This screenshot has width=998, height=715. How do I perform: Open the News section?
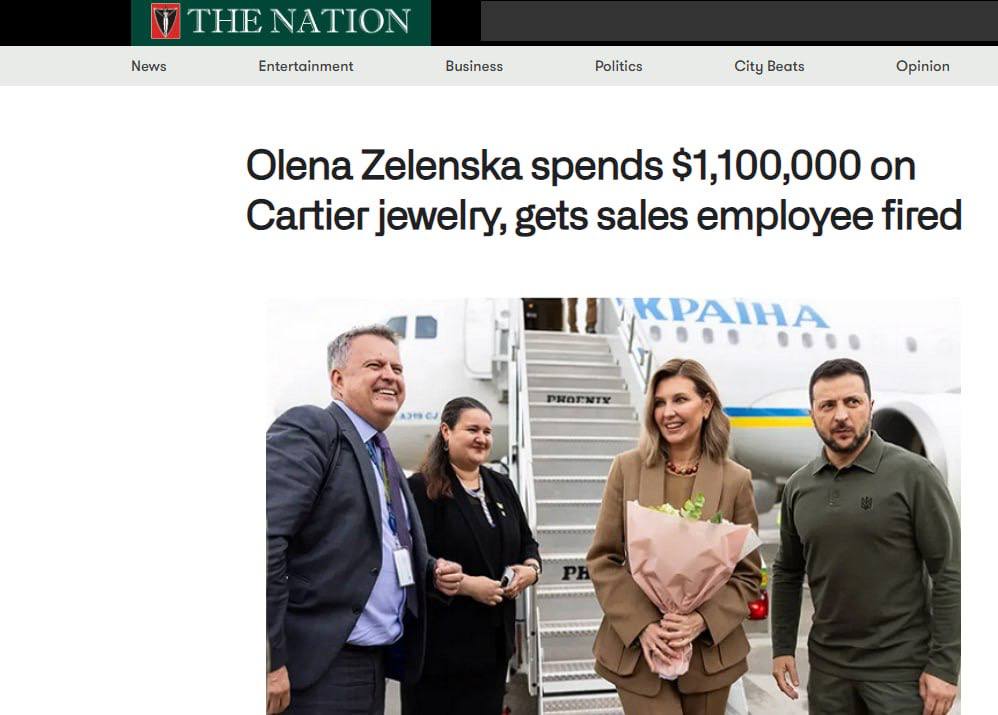(148, 66)
